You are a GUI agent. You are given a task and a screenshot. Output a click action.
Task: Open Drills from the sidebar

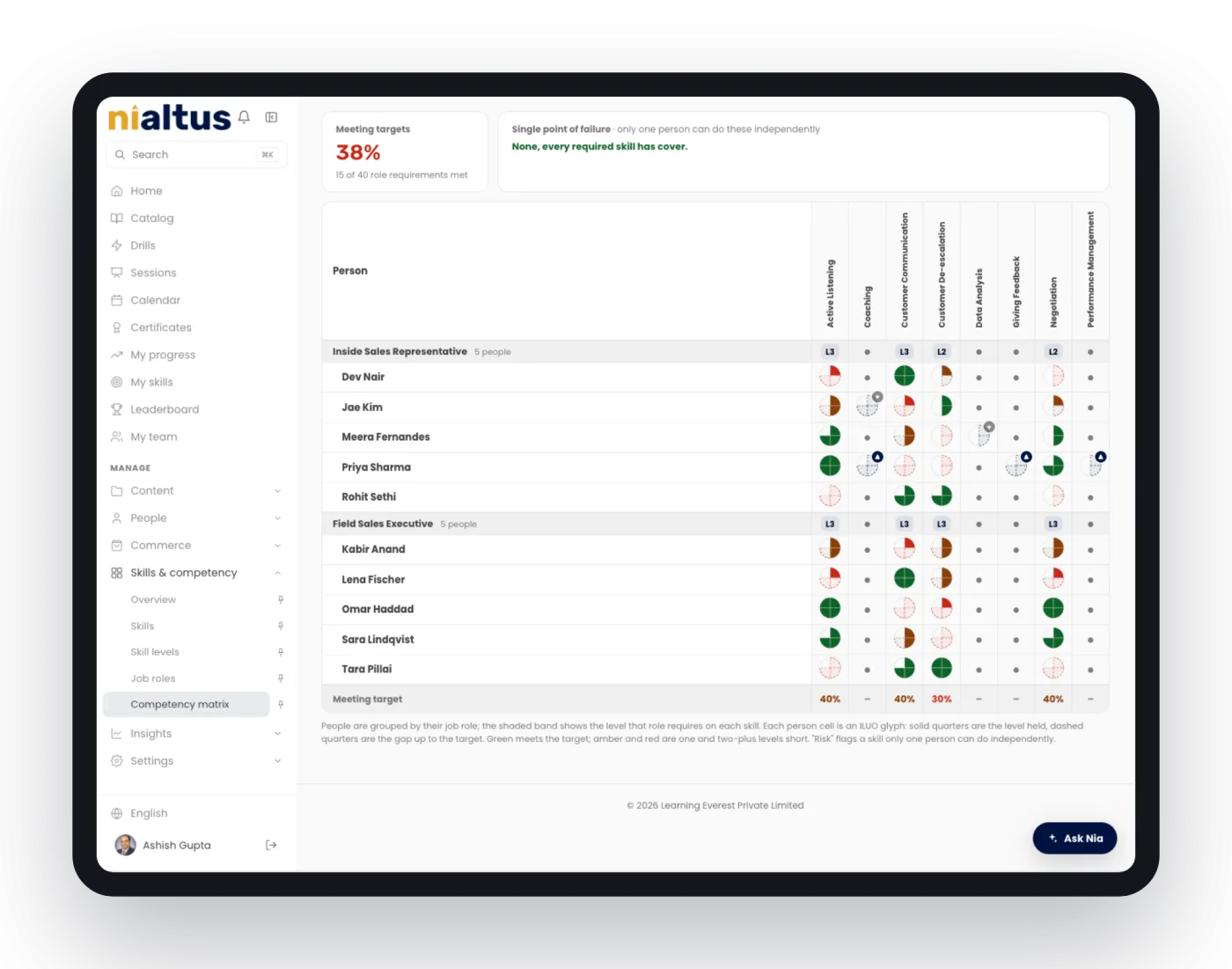(x=143, y=246)
